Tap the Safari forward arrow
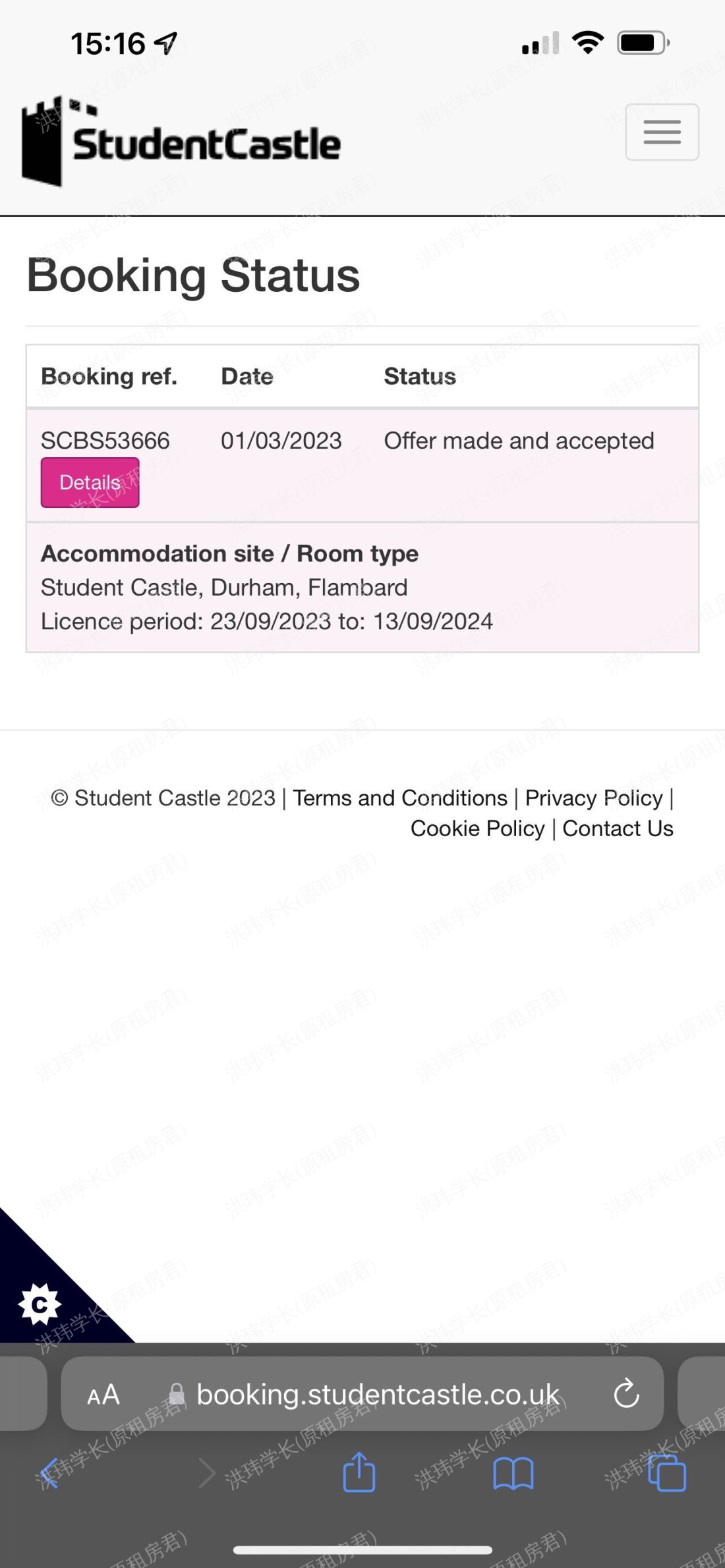 click(207, 1472)
